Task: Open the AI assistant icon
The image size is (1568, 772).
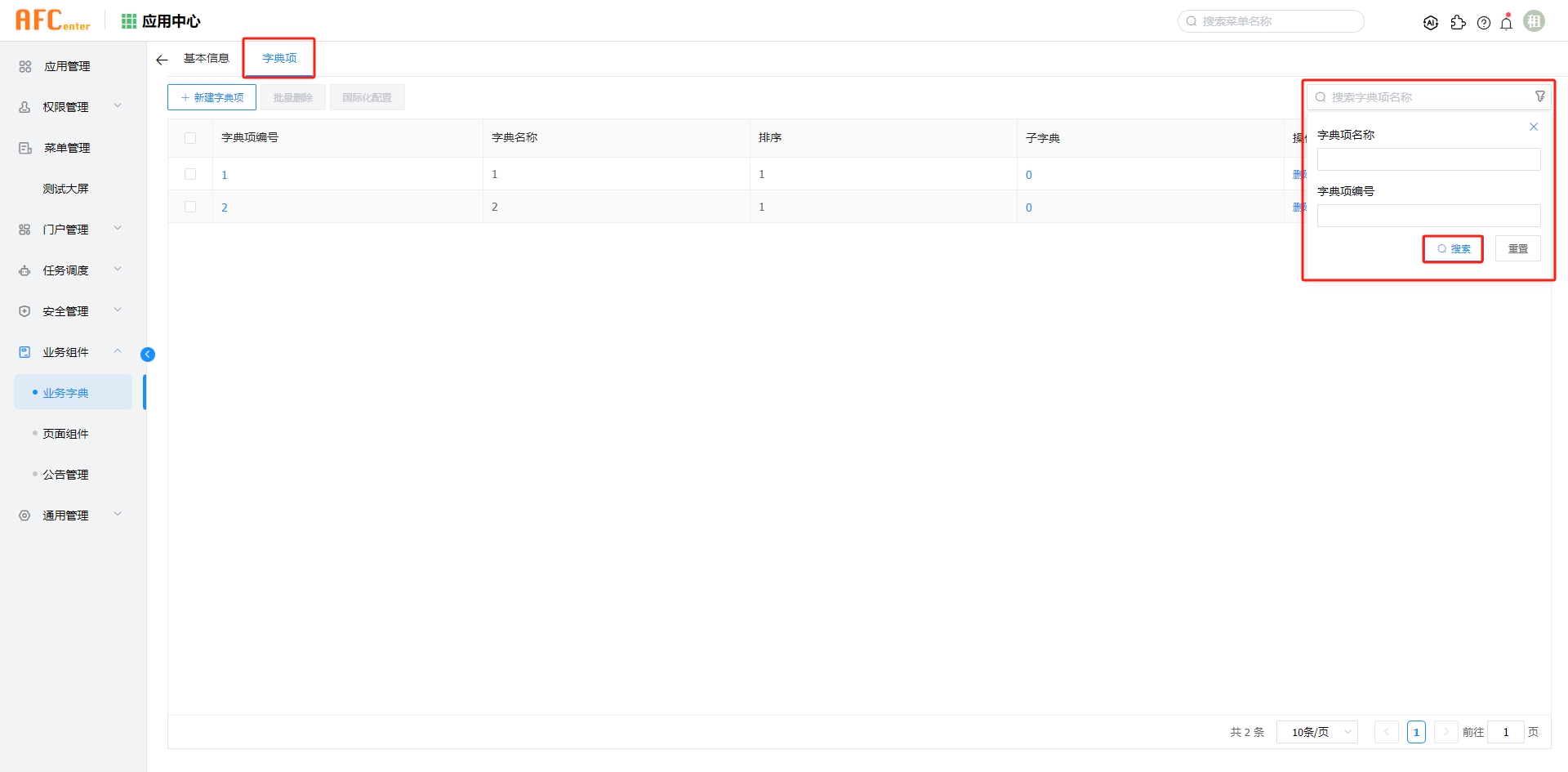Action: click(x=1432, y=22)
